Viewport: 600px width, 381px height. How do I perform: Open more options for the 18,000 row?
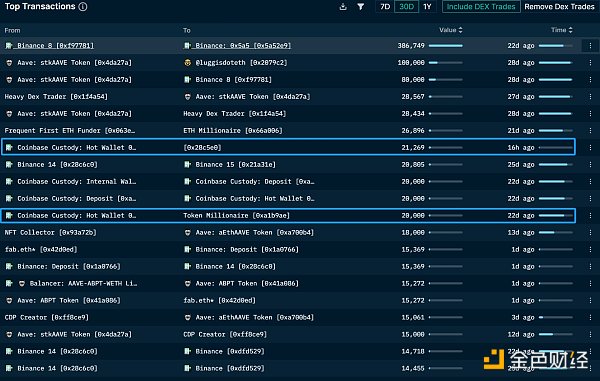[590, 232]
